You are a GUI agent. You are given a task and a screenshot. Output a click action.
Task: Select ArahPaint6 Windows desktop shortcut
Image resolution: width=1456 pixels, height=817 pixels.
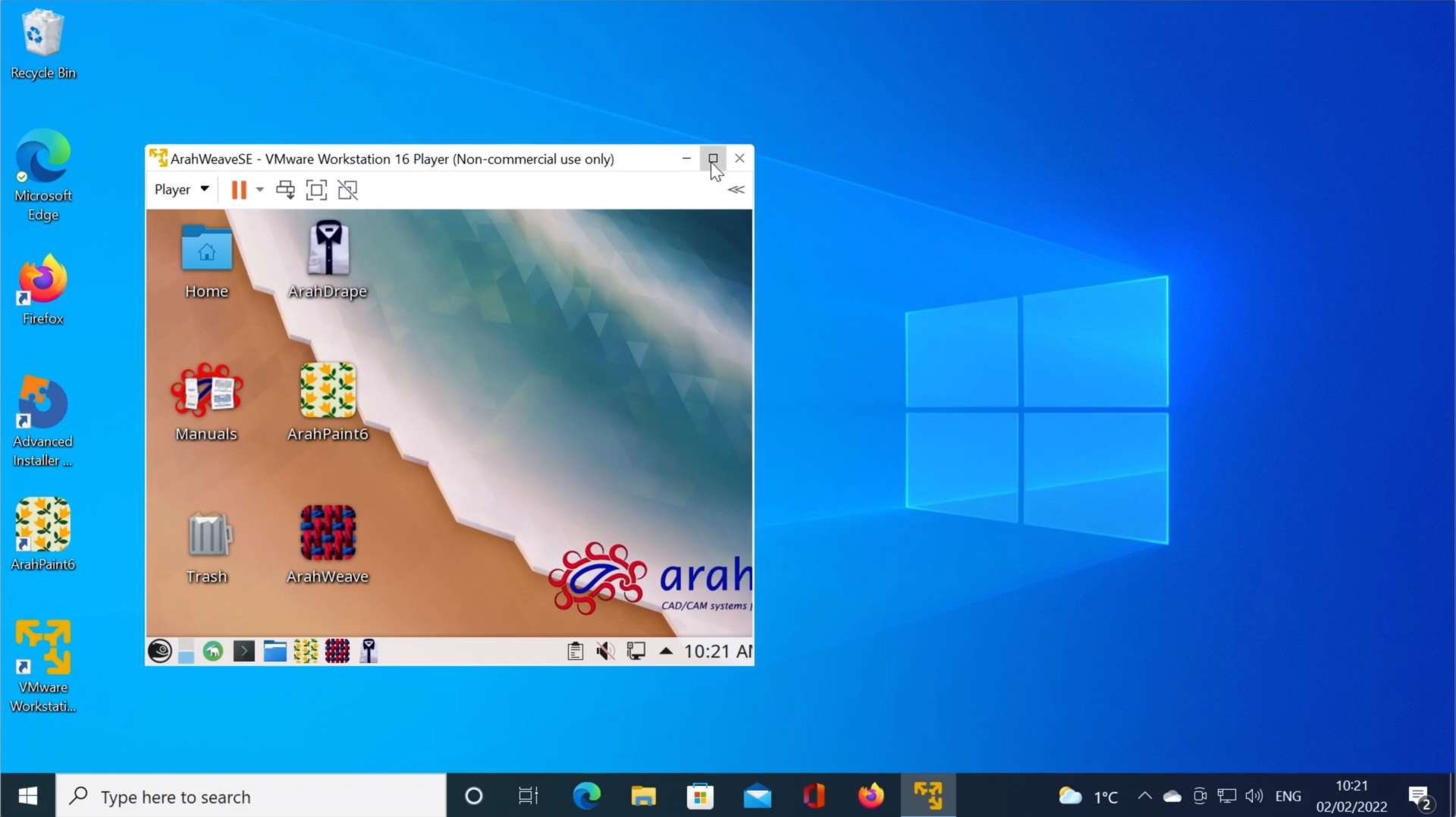click(x=43, y=535)
